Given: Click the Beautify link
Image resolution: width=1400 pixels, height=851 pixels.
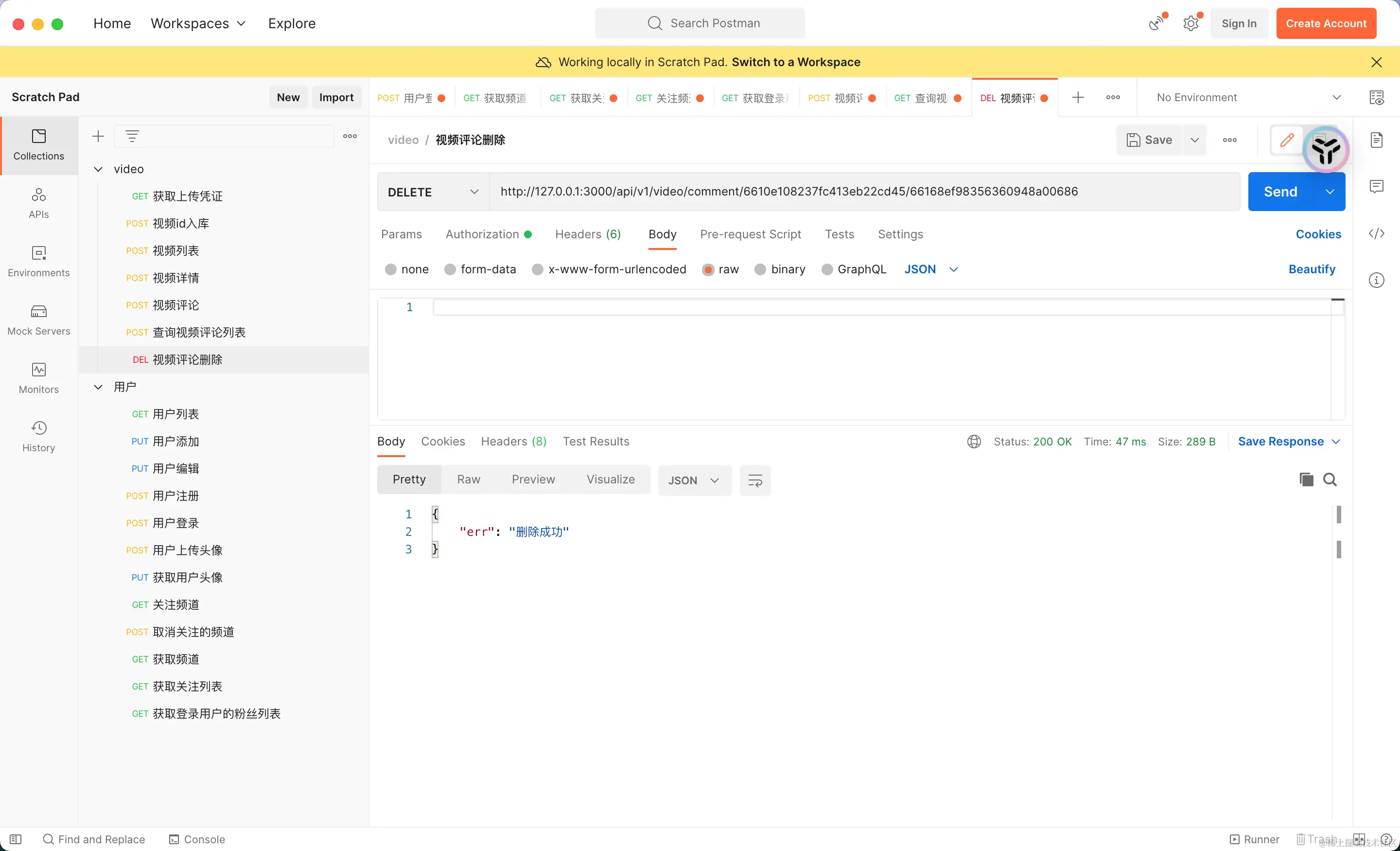Looking at the screenshot, I should pyautogui.click(x=1312, y=269).
